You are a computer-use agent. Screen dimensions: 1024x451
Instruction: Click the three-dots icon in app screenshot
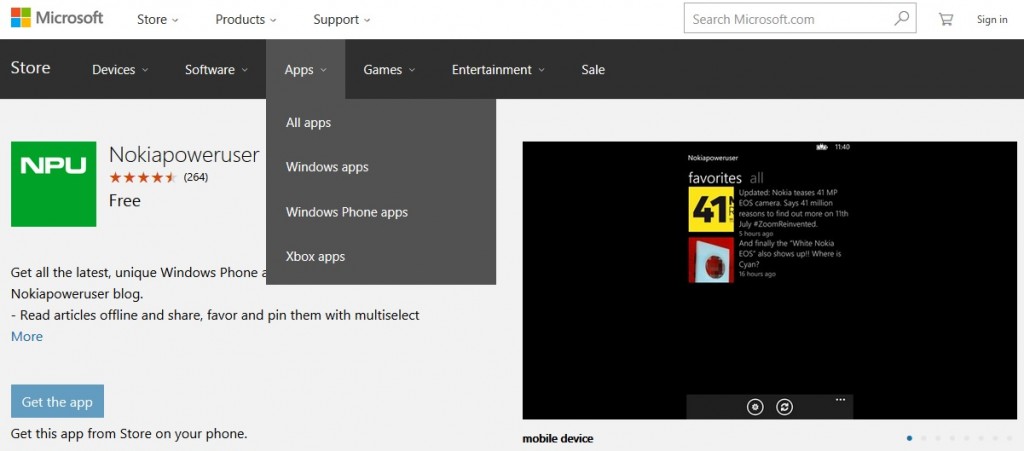[x=840, y=399]
